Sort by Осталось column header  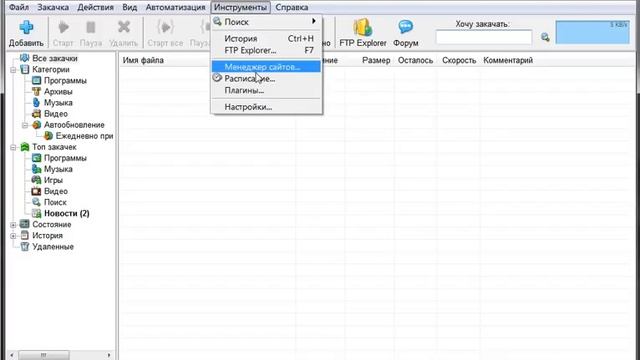[x=416, y=60]
